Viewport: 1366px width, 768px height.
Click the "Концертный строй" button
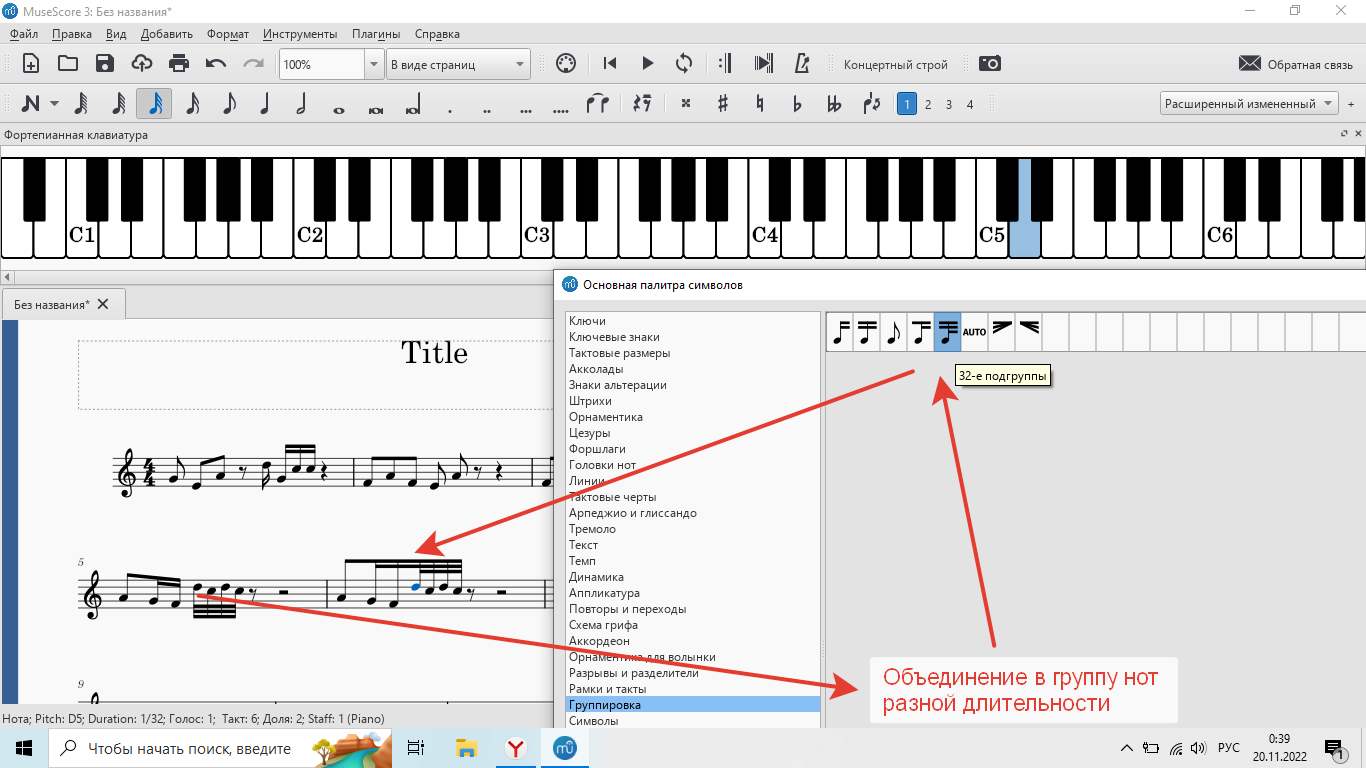click(x=896, y=64)
